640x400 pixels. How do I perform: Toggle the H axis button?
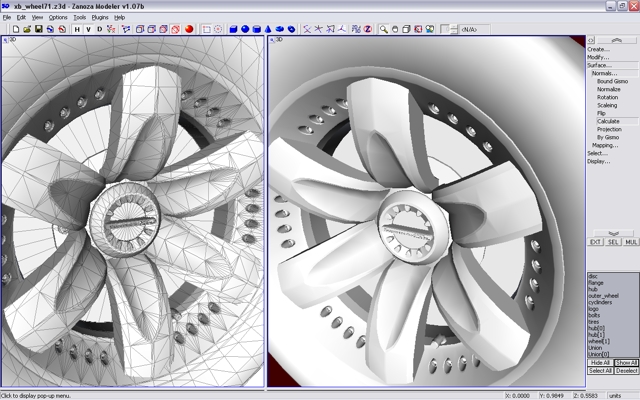77,29
